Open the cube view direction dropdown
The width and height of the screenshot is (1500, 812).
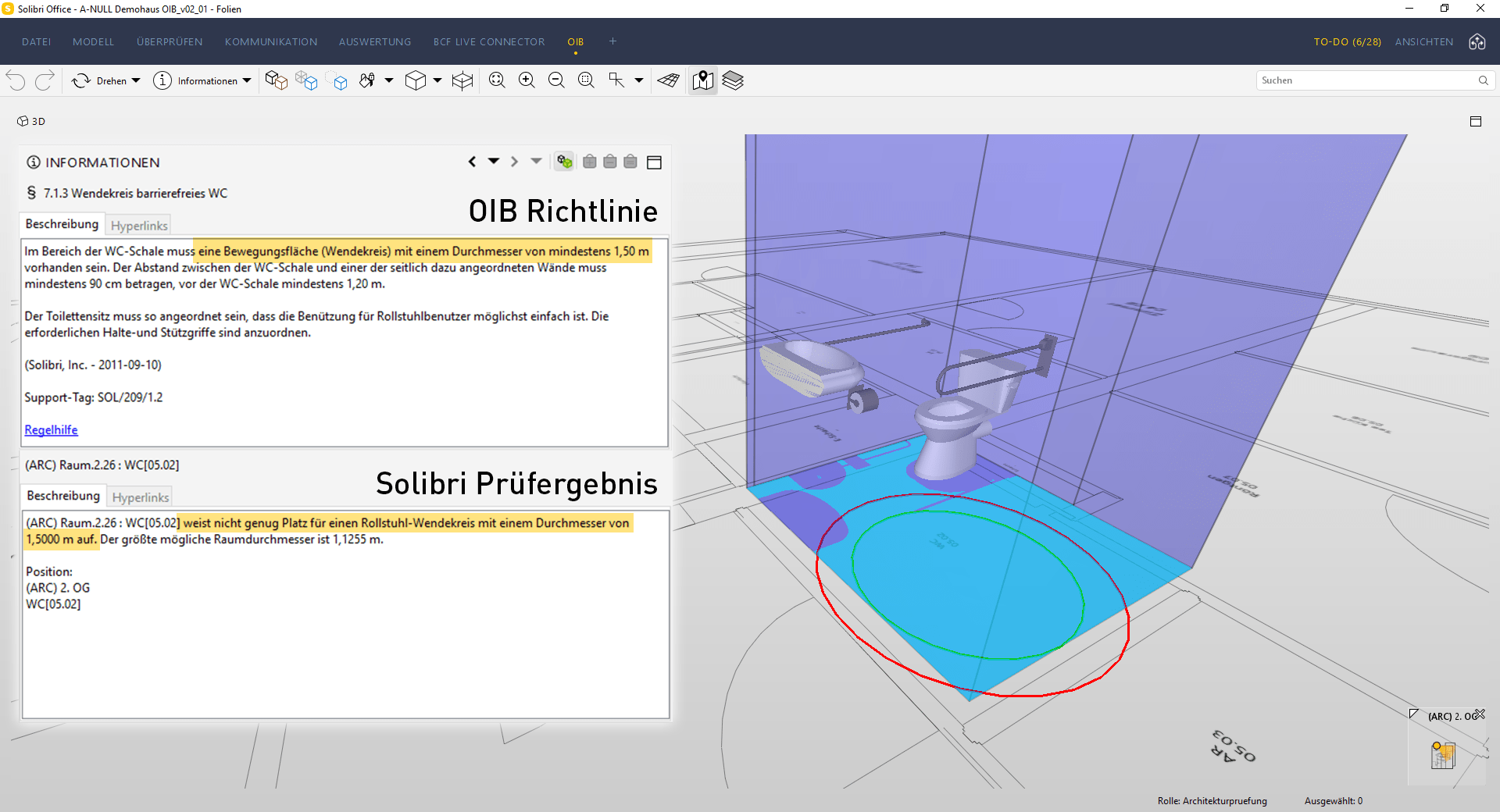[x=437, y=80]
